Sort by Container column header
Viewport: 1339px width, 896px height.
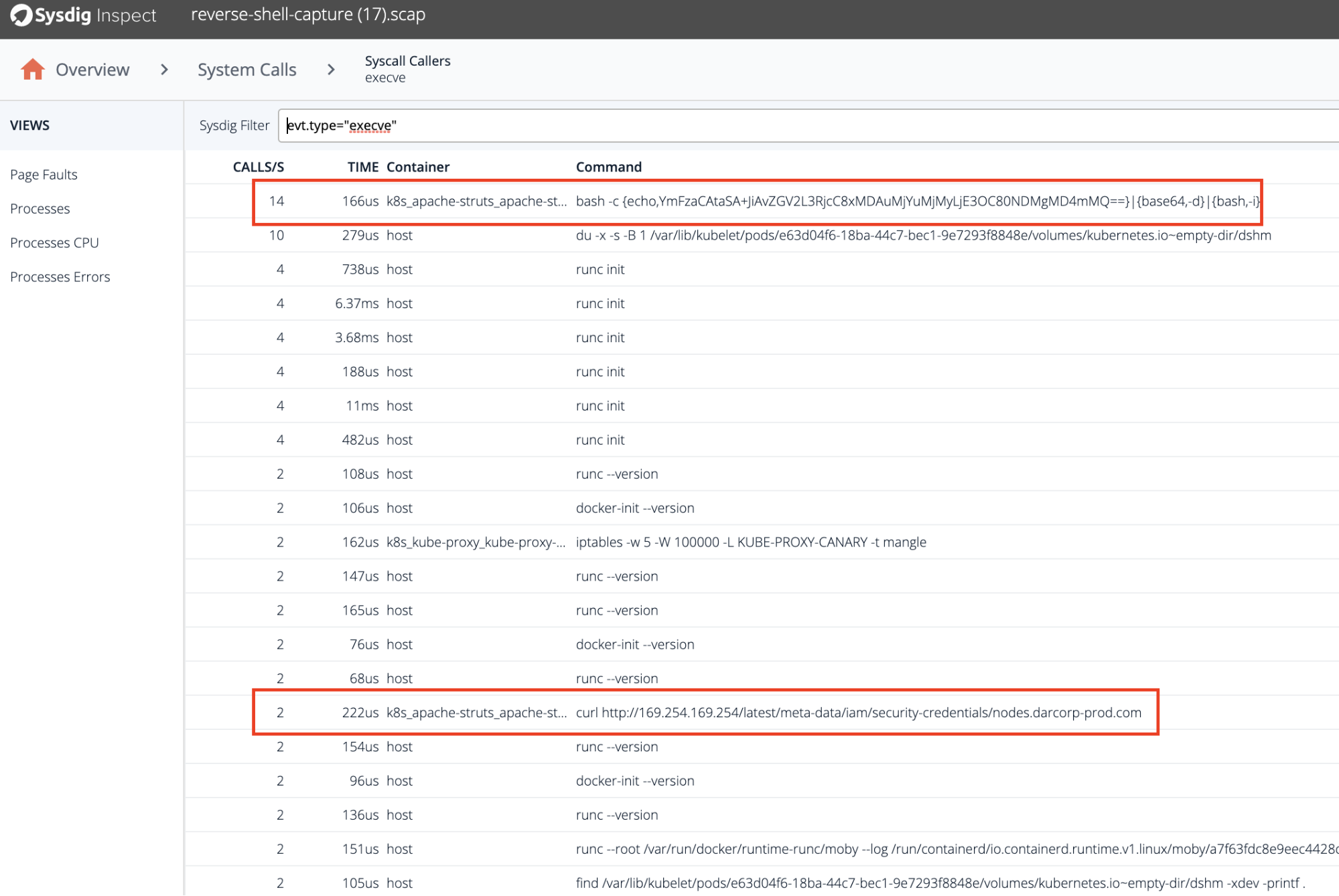(417, 167)
